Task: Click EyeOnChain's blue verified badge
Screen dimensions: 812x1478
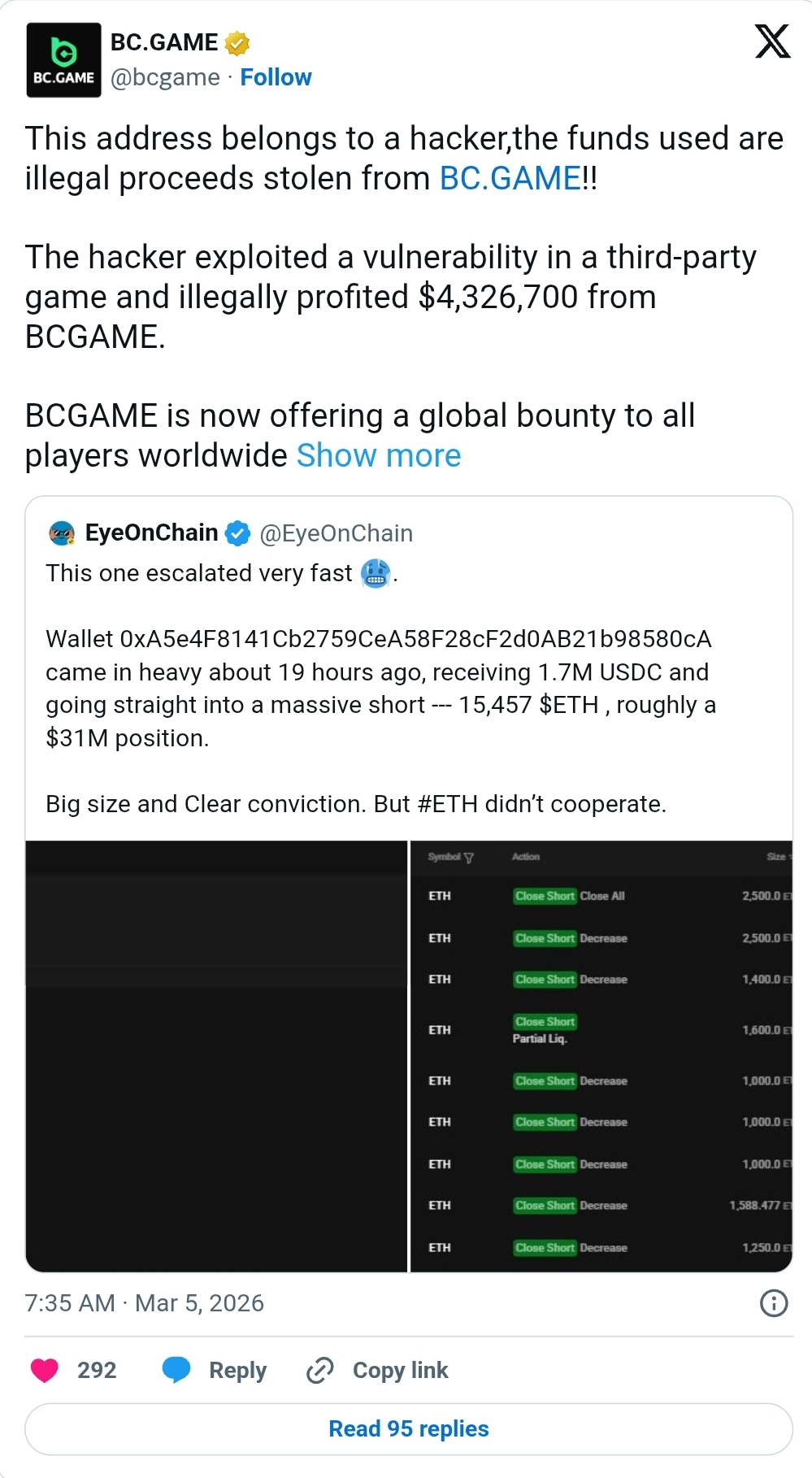Action: point(237,533)
